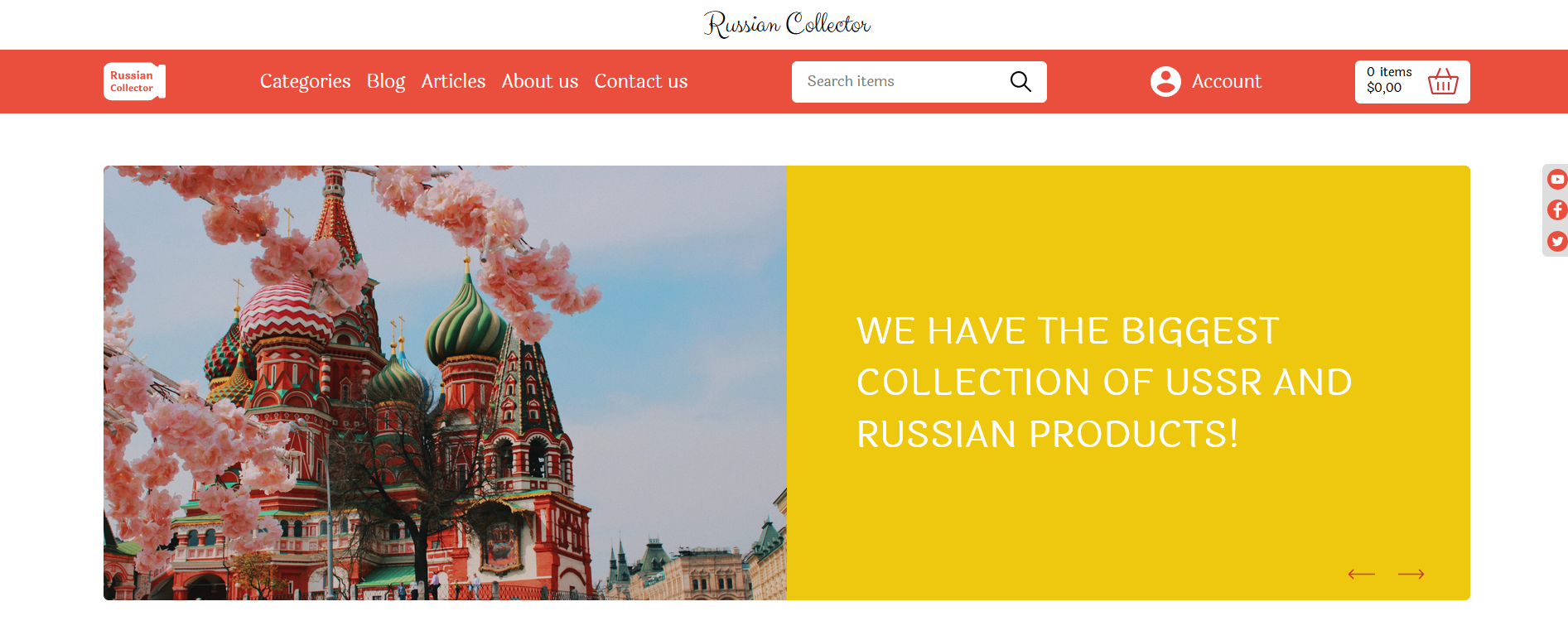1568x640 pixels.
Task: Click the Russian Collector badge logo
Action: point(134,81)
